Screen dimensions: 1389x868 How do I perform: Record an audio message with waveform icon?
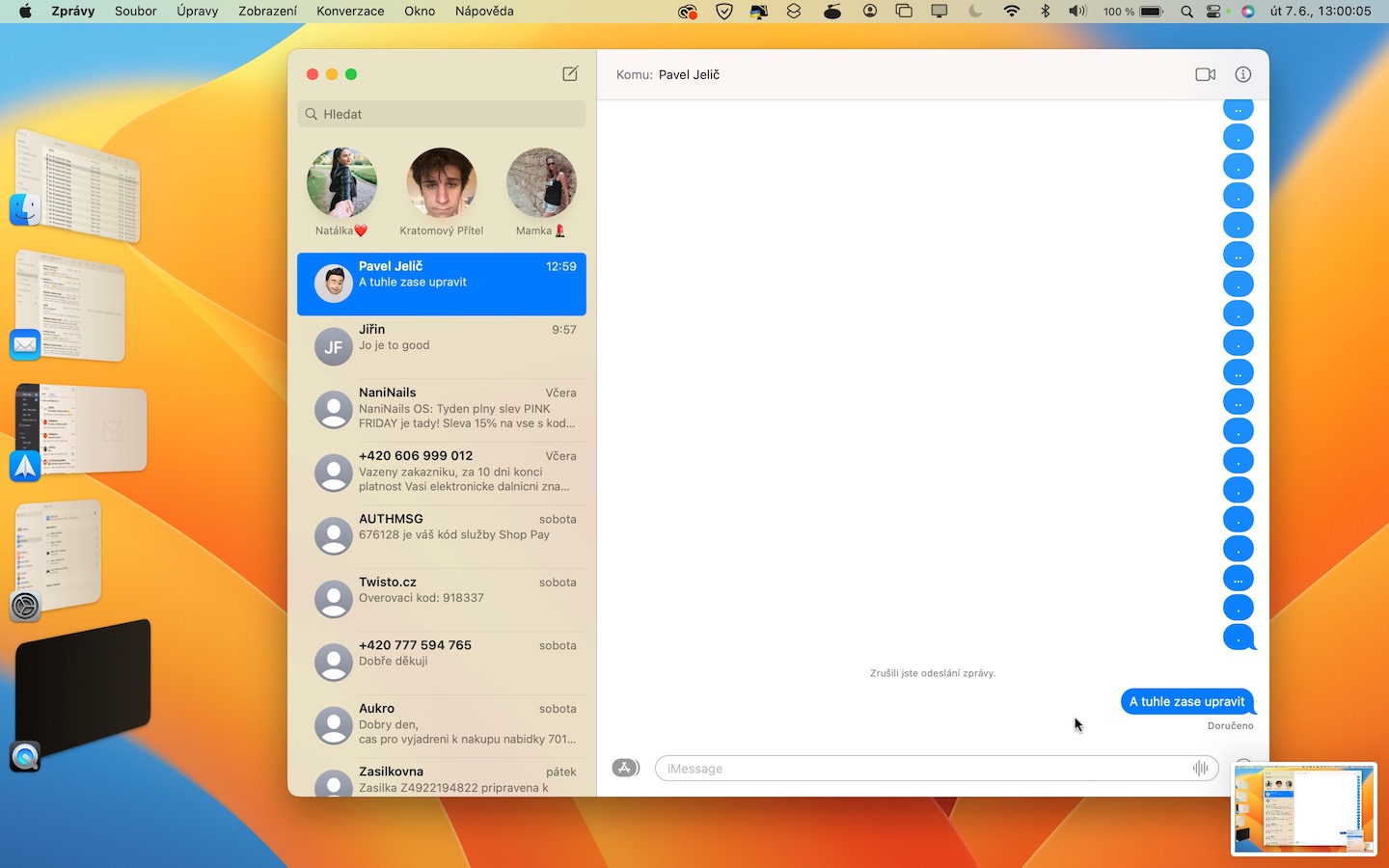click(1200, 769)
